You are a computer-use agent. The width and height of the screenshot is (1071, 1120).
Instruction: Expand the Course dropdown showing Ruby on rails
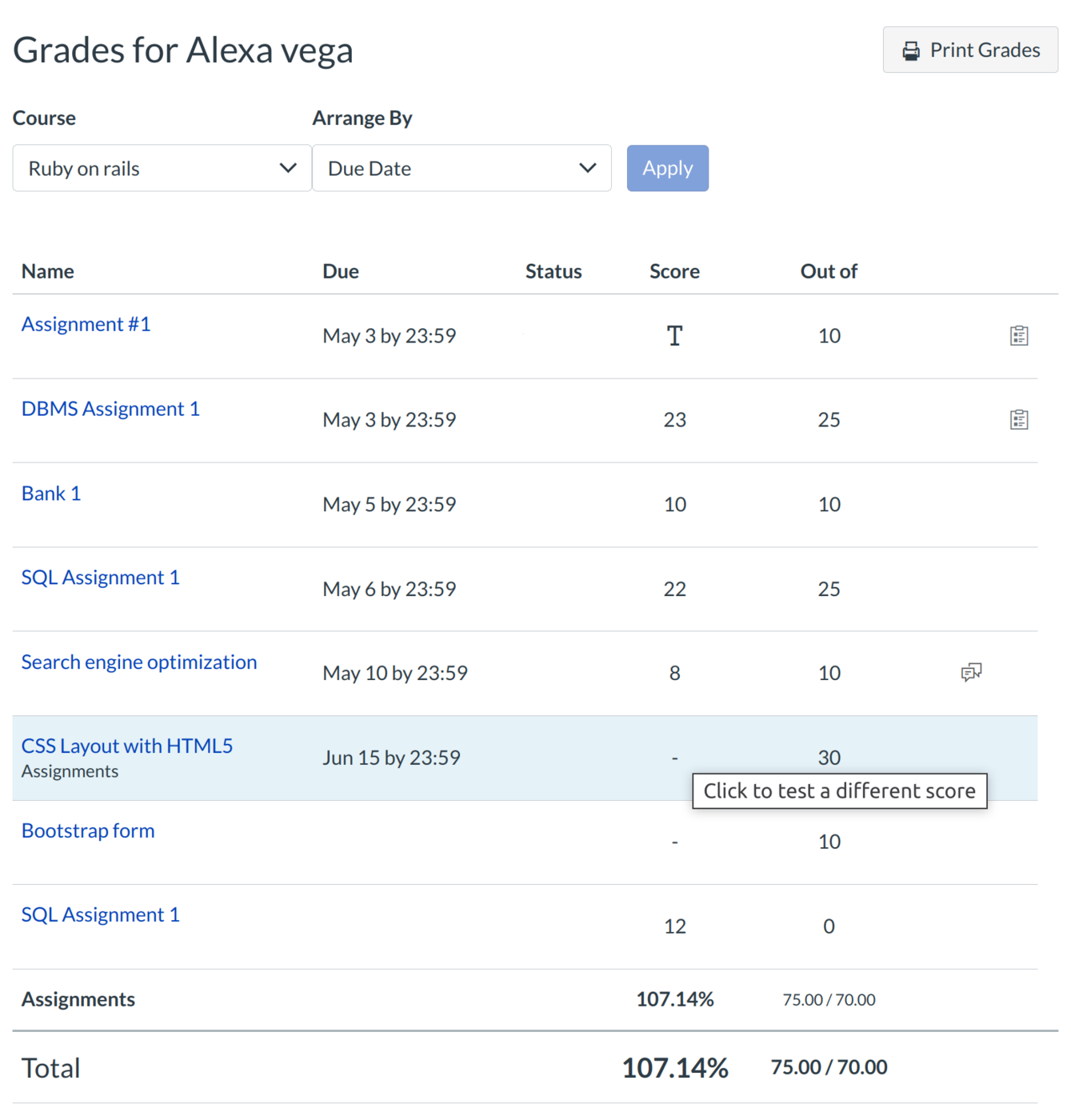click(162, 169)
